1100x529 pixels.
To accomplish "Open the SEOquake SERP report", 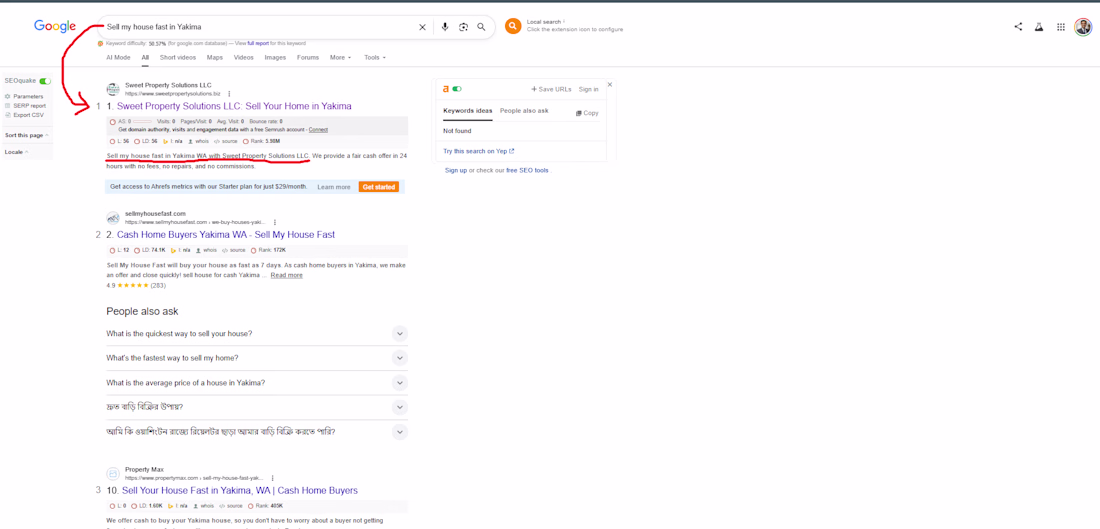I will click(x=29, y=106).
